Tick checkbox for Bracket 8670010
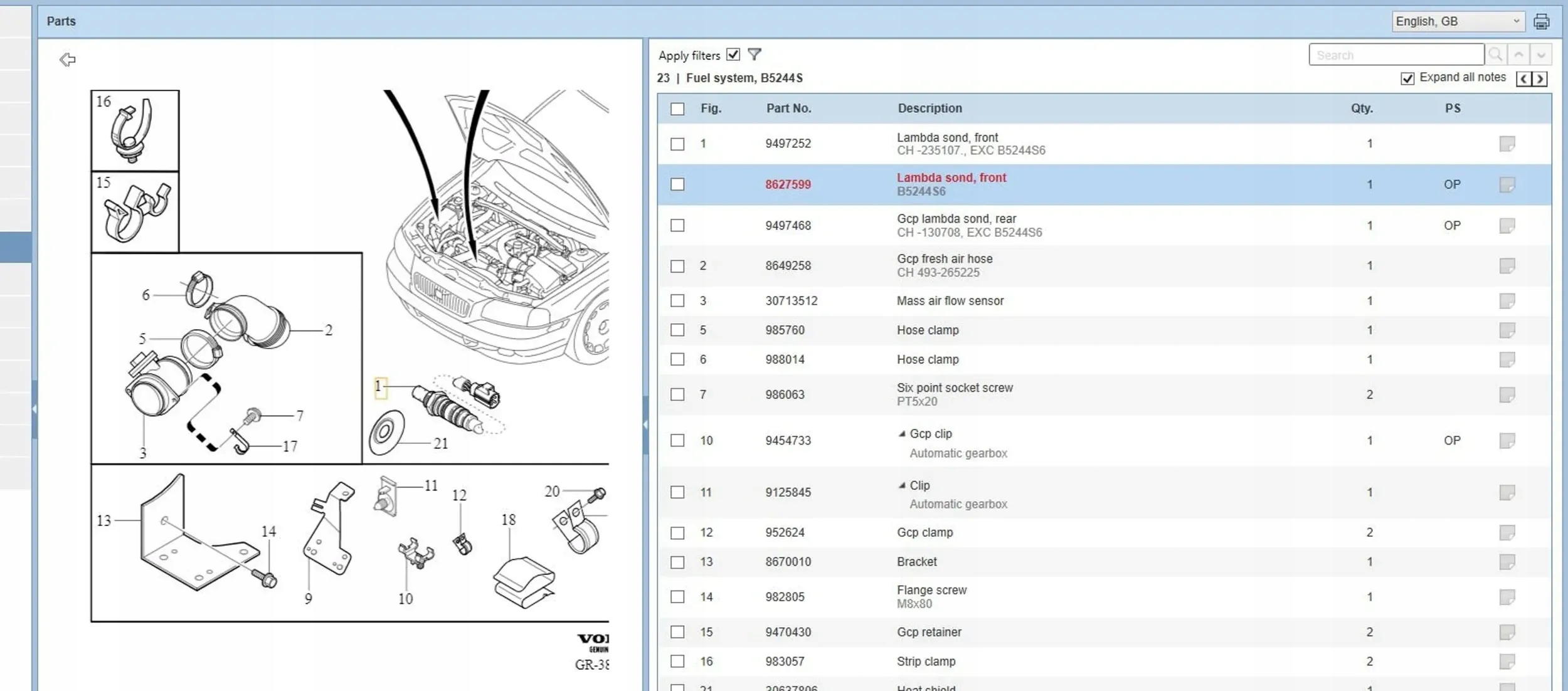Viewport: 1568px width, 691px height. (x=677, y=562)
